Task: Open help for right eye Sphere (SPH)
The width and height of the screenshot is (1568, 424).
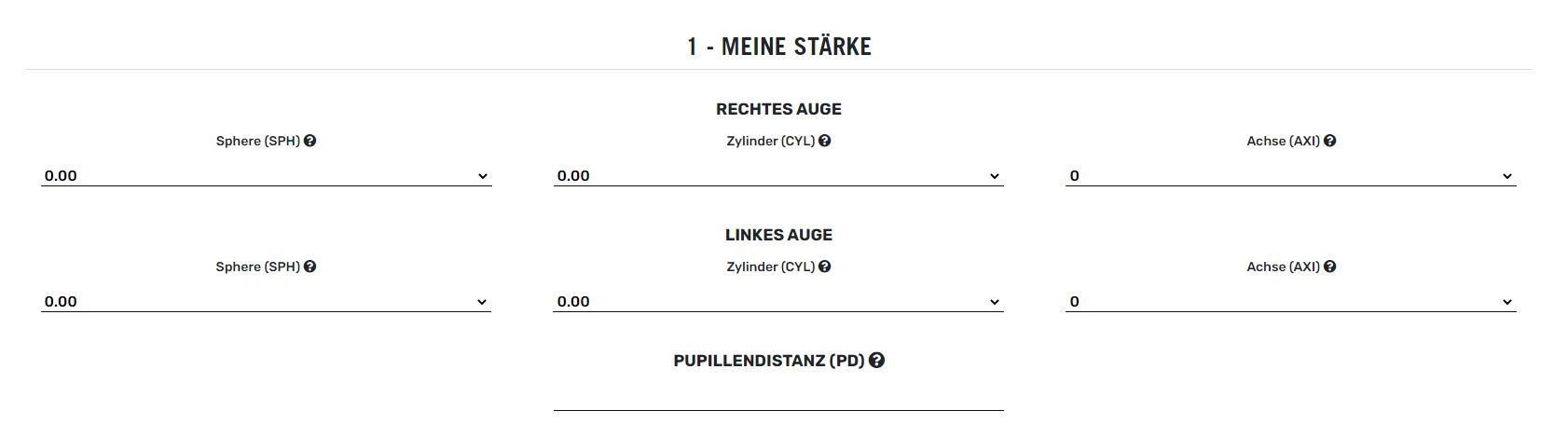Action: [x=309, y=141]
